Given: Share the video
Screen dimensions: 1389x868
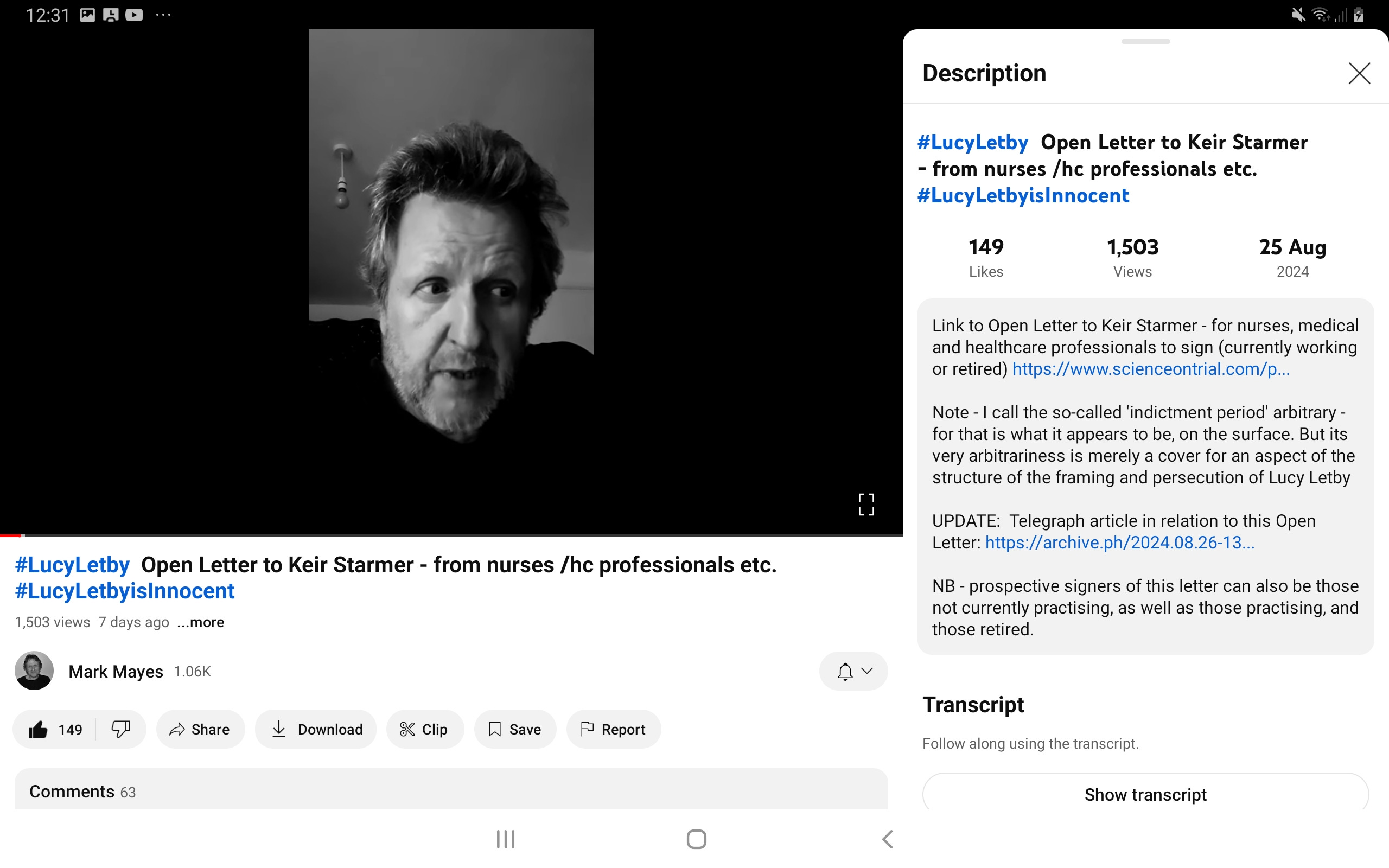Looking at the screenshot, I should [x=200, y=729].
